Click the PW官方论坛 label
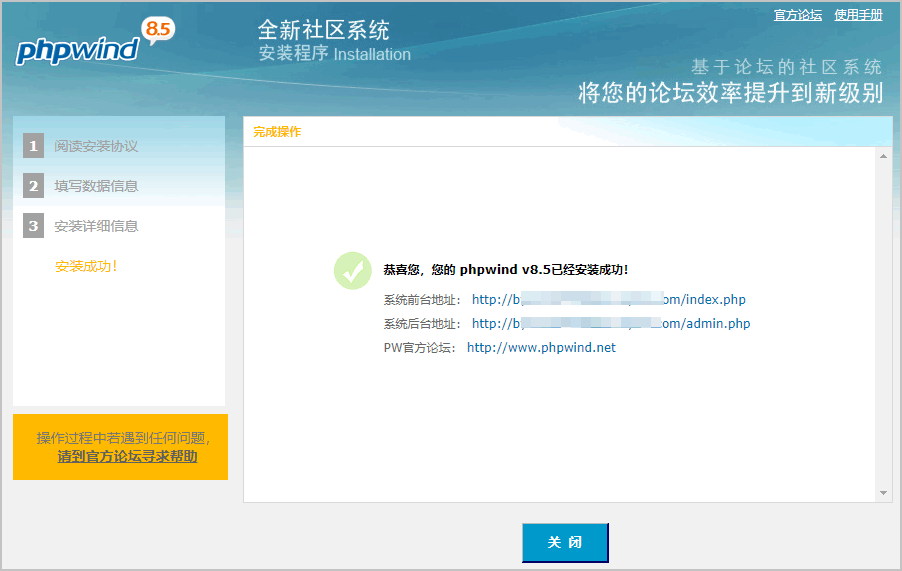 point(420,348)
